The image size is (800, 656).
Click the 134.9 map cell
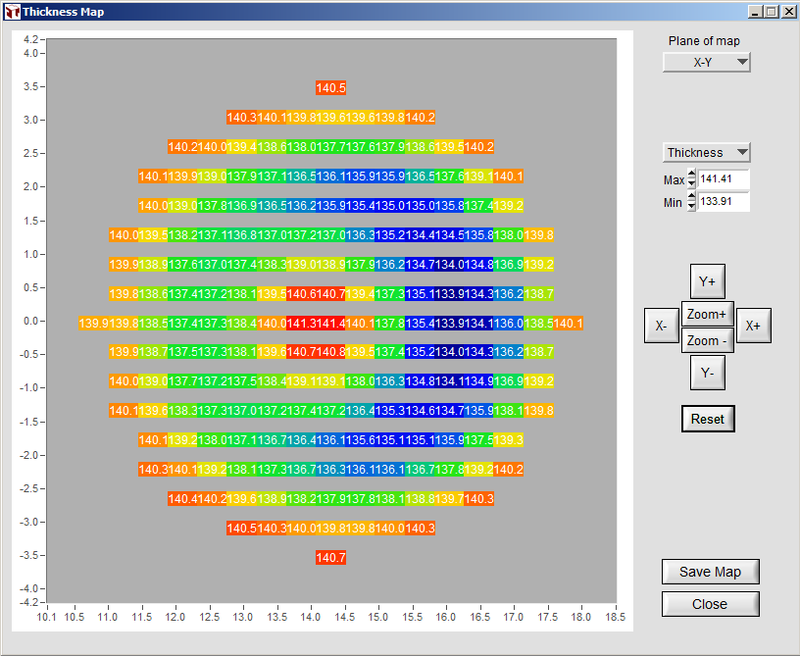[479, 381]
